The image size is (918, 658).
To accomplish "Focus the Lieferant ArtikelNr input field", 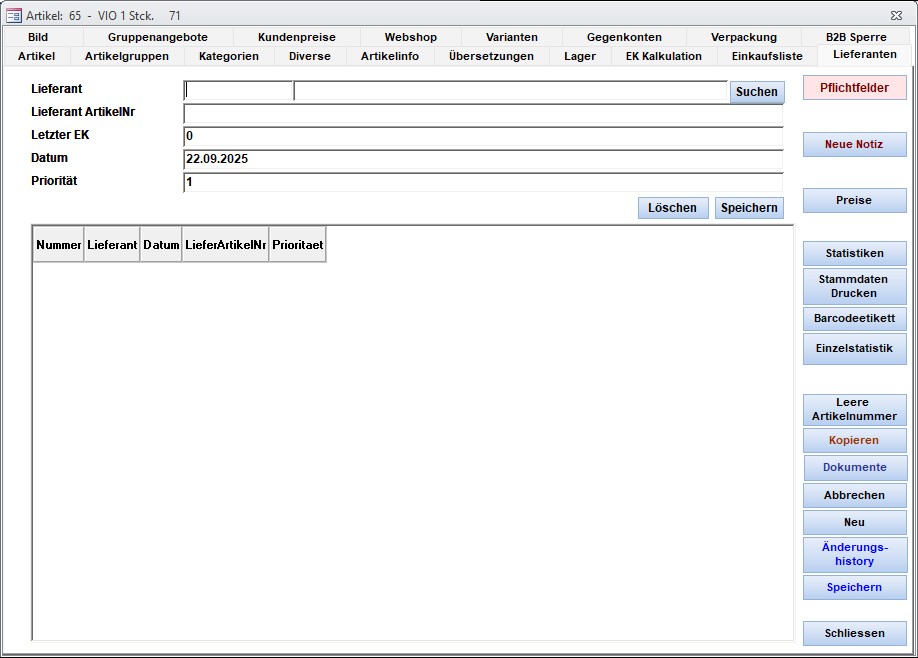I will click(483, 113).
